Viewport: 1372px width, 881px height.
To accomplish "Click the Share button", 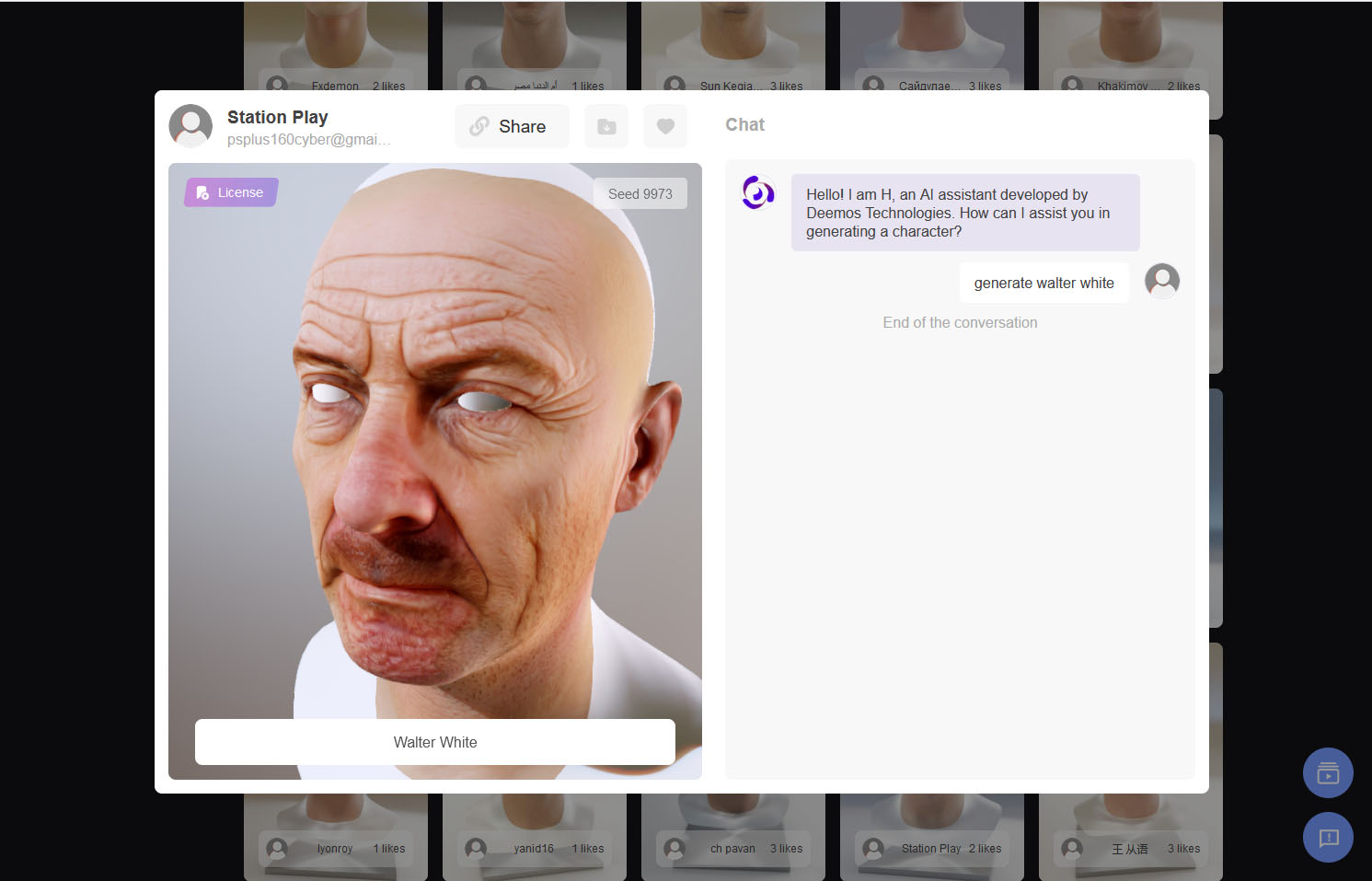I will 512,126.
